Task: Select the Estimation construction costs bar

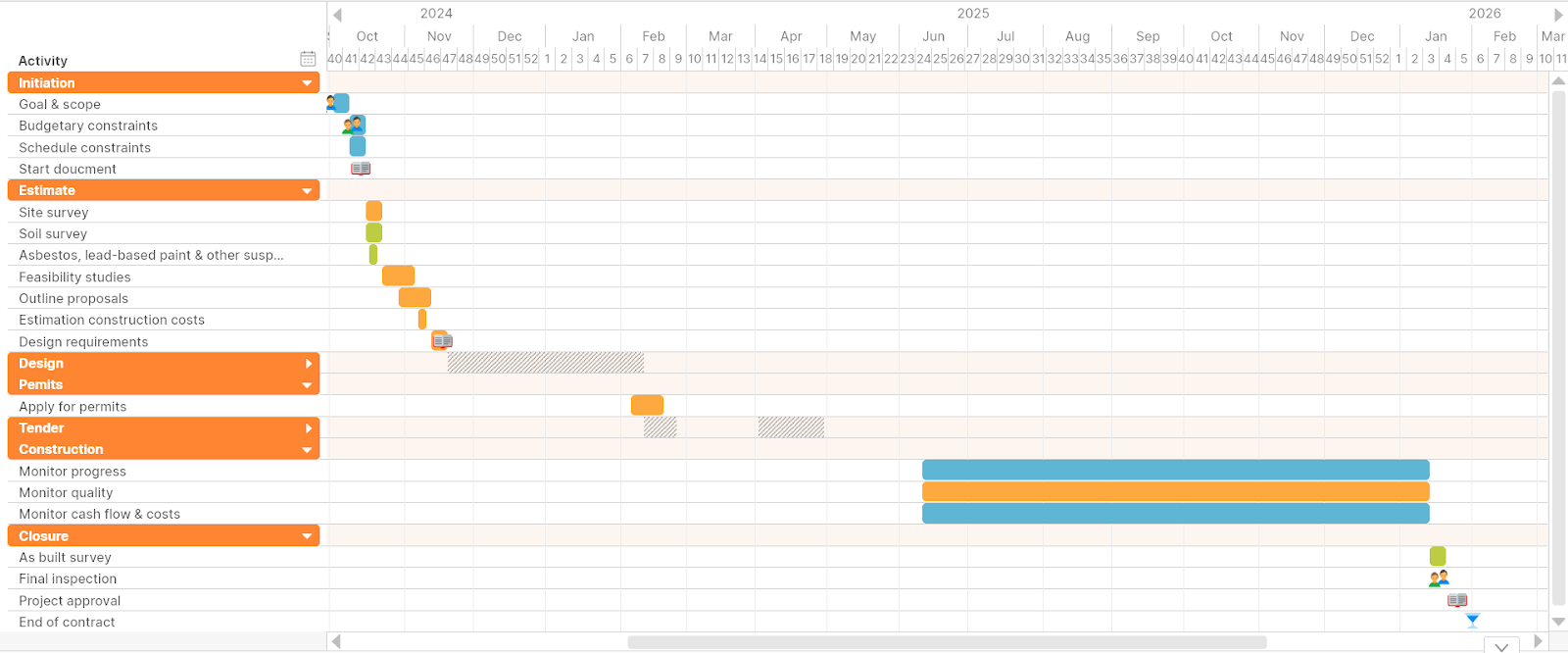Action: tap(422, 319)
